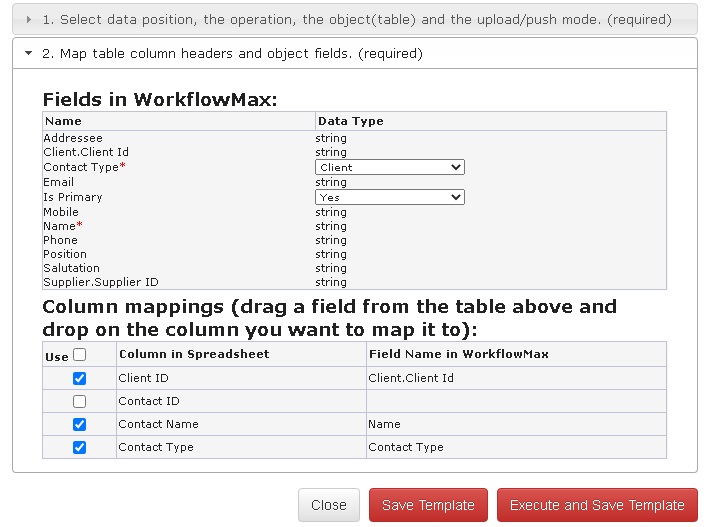Viewport: 712px width, 527px height.
Task: Select the Addressee field row
Action: pos(73,138)
